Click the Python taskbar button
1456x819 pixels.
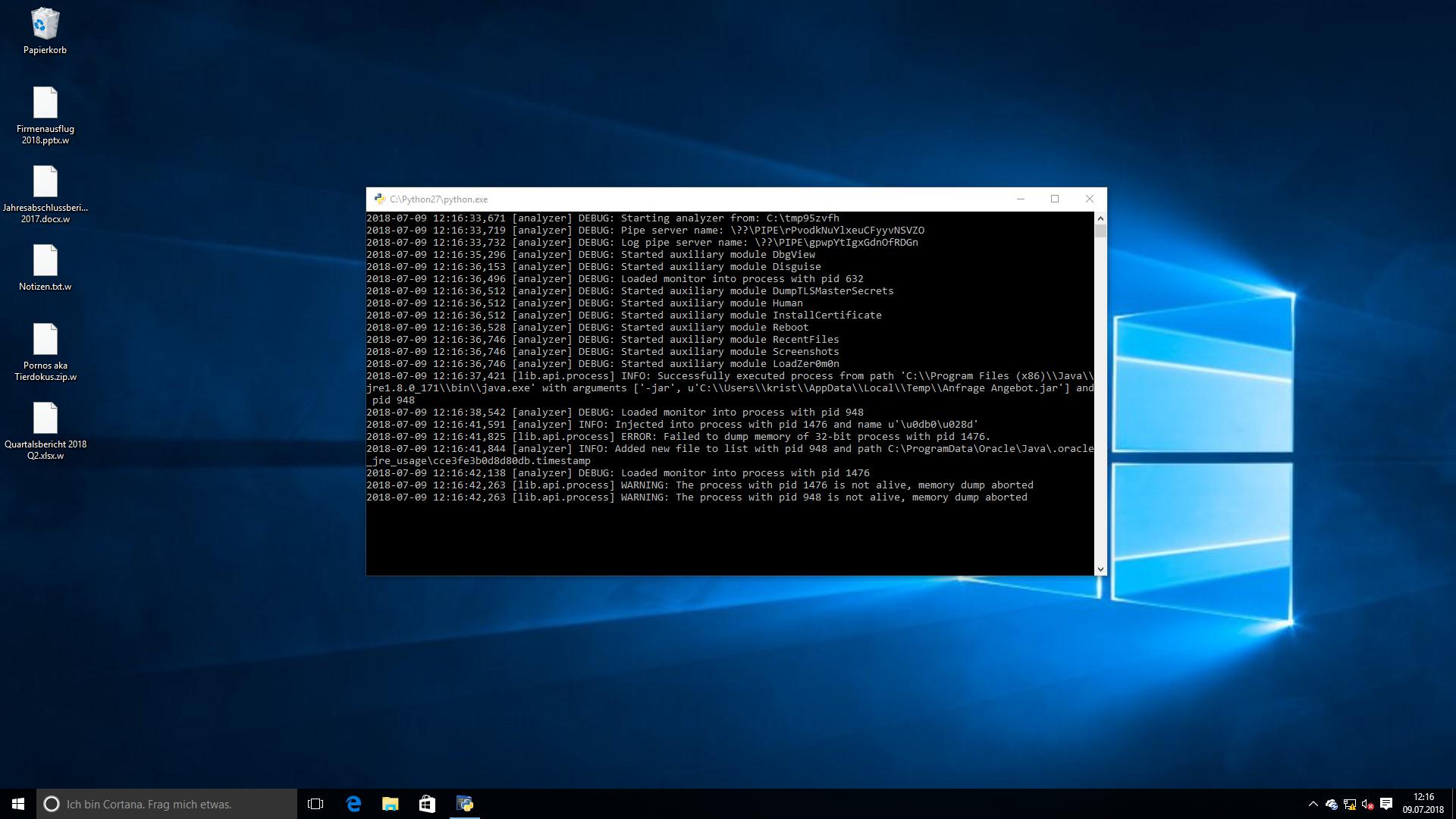pos(465,804)
